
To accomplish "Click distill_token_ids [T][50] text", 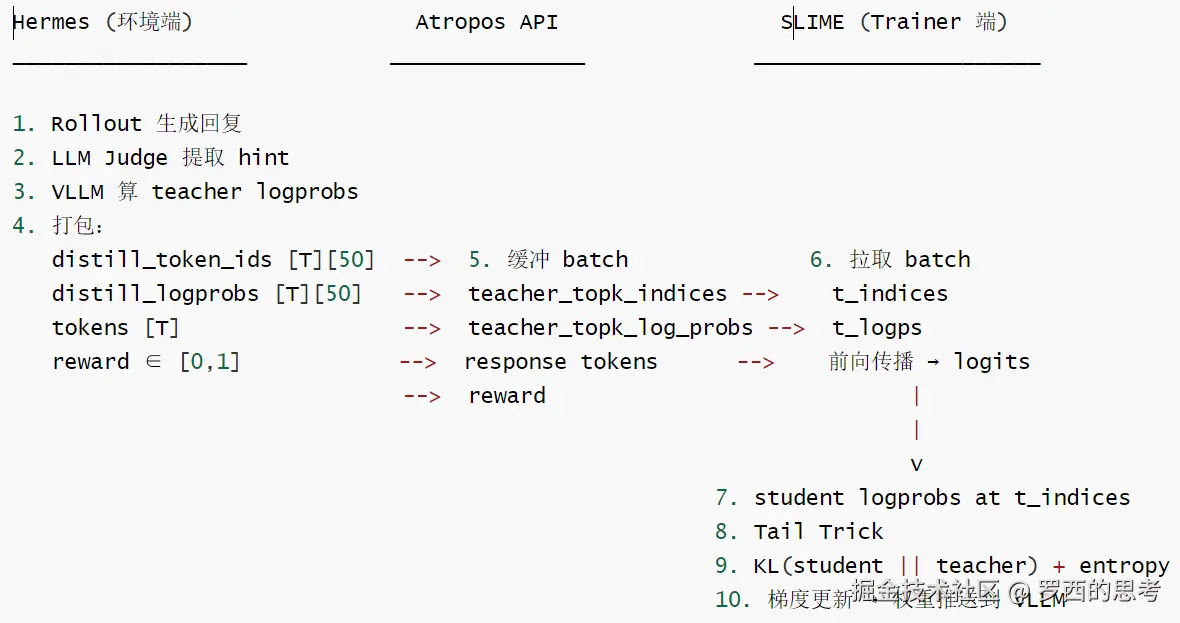I will 213,260.
